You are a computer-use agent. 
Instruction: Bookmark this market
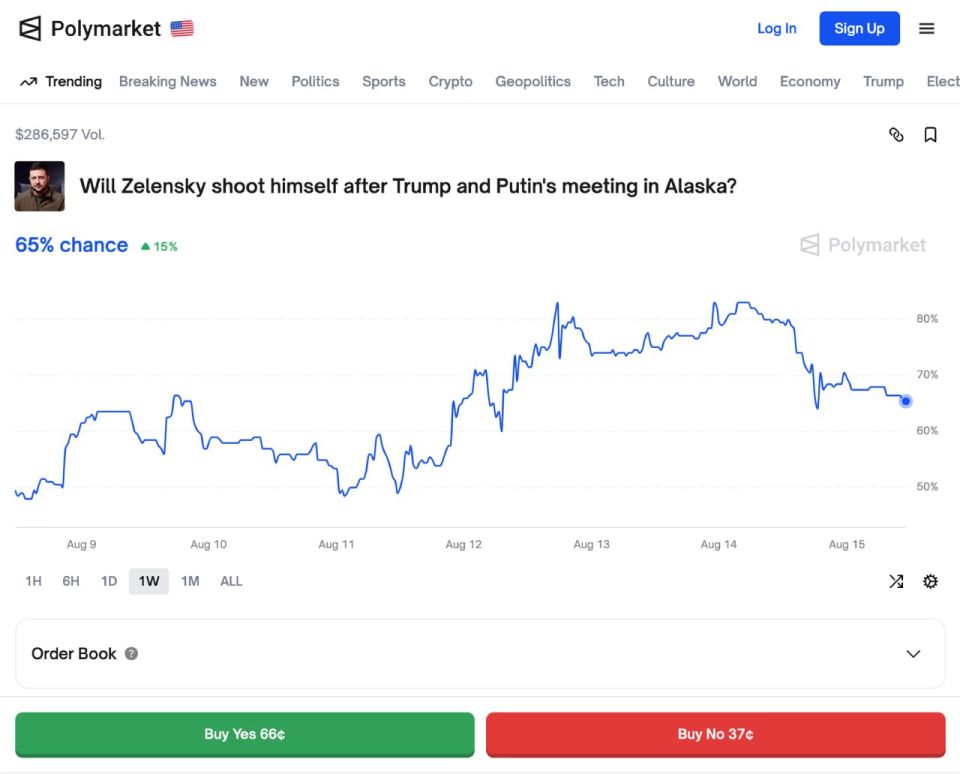point(930,134)
